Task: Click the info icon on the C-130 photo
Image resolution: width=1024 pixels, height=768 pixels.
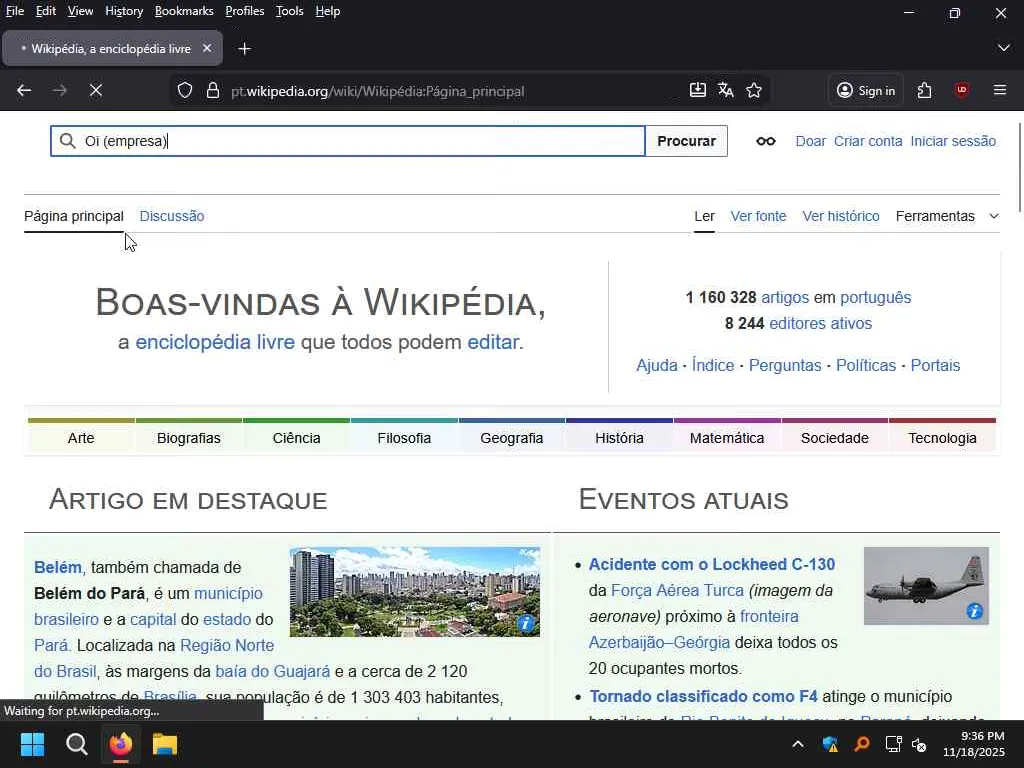Action: 974,611
